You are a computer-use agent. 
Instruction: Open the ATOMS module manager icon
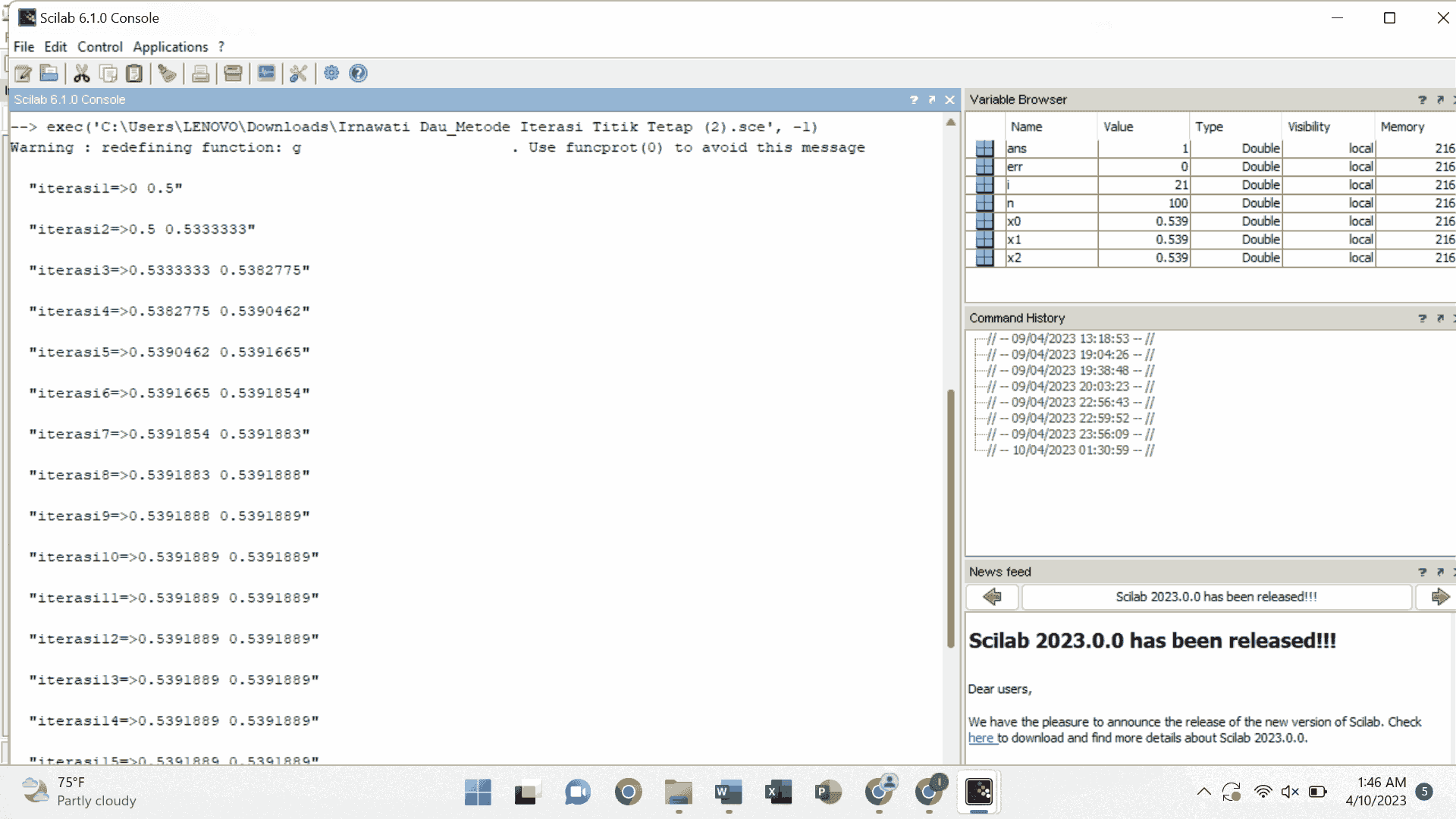(234, 74)
